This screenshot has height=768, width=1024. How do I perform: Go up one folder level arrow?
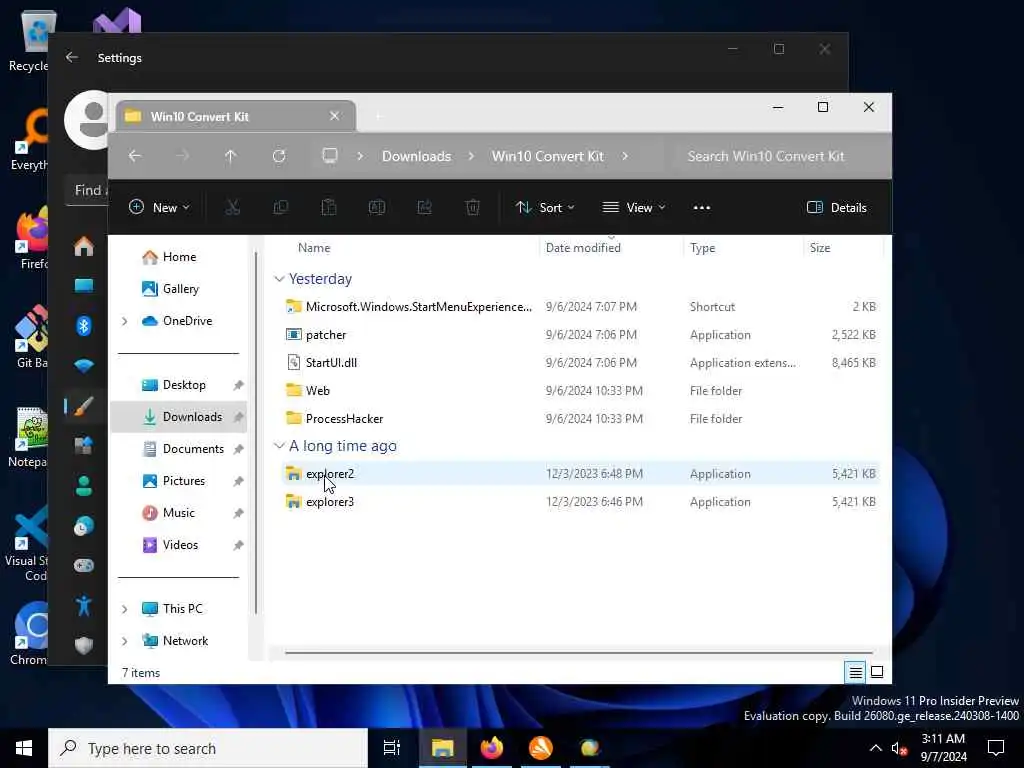(x=231, y=156)
